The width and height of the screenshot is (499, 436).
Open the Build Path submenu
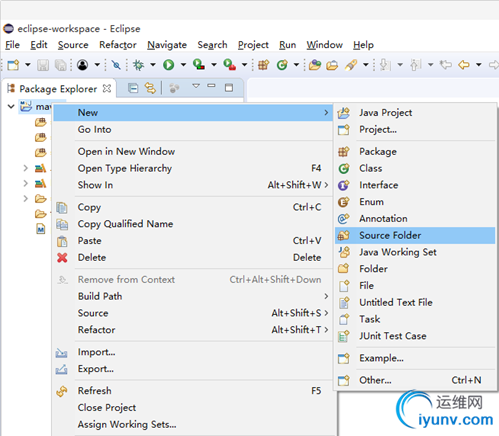193,296
